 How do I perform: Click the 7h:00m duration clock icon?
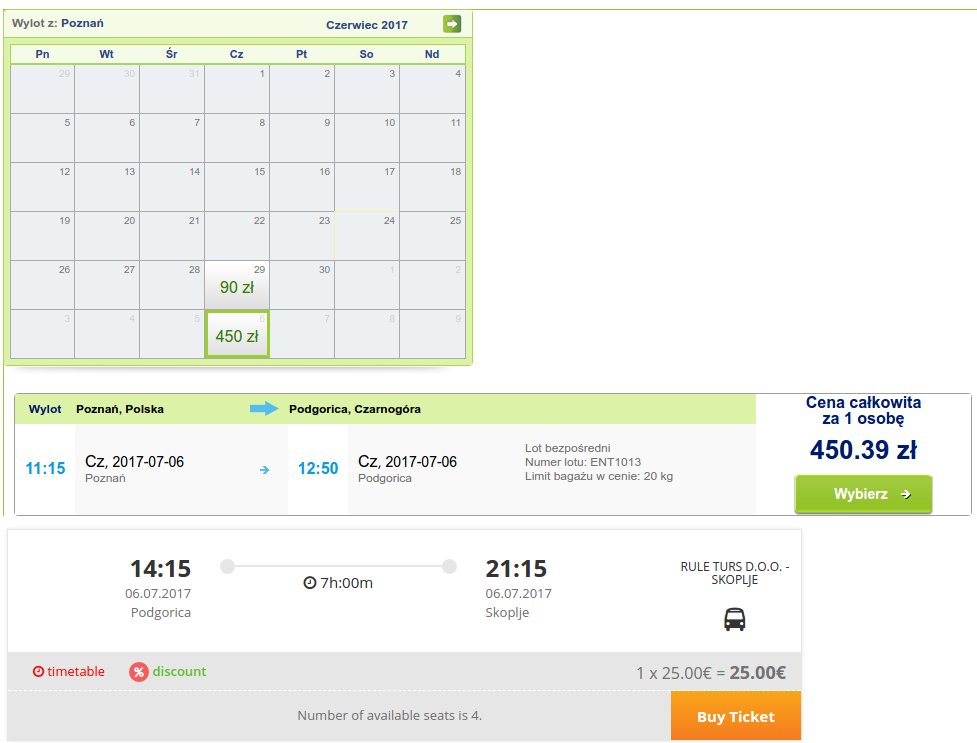pyautogui.click(x=310, y=583)
